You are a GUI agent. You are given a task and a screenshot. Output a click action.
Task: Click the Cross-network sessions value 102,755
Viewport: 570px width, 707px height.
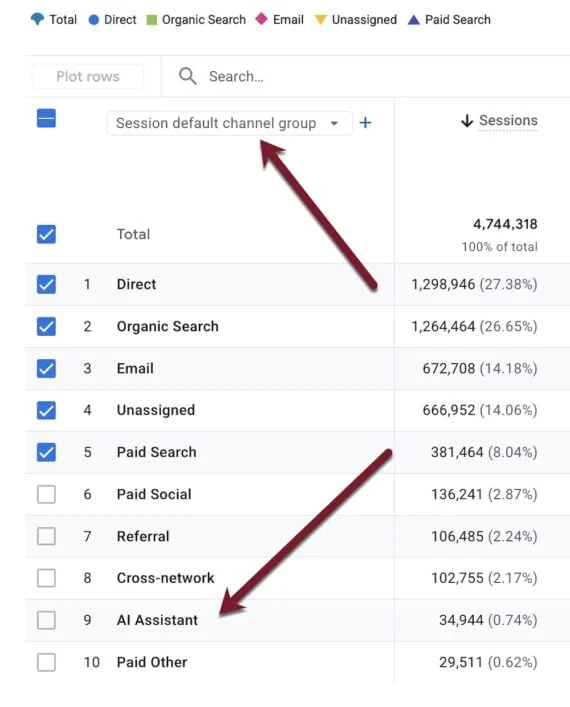tap(457, 578)
